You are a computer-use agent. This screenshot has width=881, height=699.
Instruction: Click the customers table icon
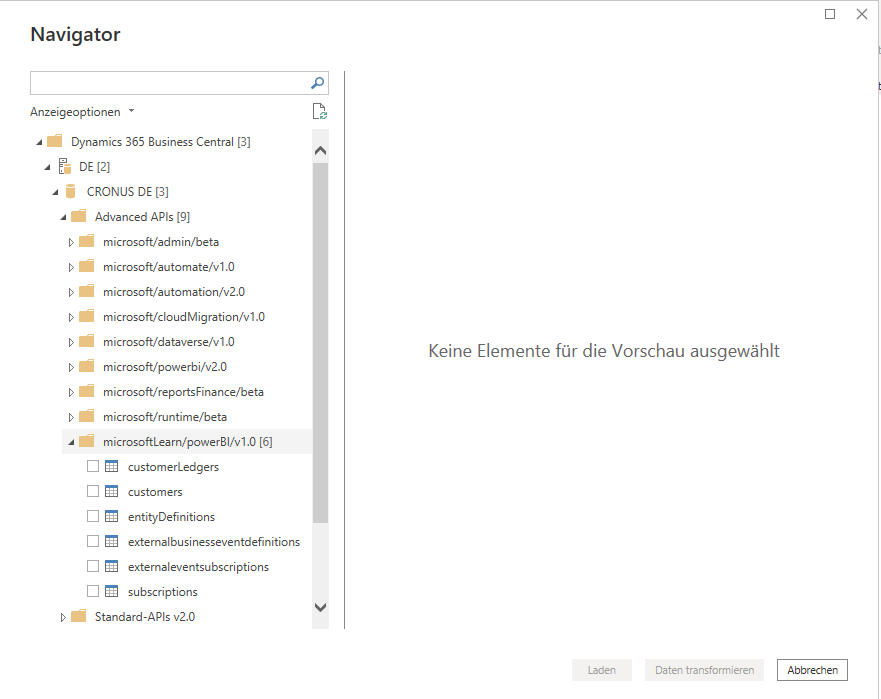[x=112, y=491]
